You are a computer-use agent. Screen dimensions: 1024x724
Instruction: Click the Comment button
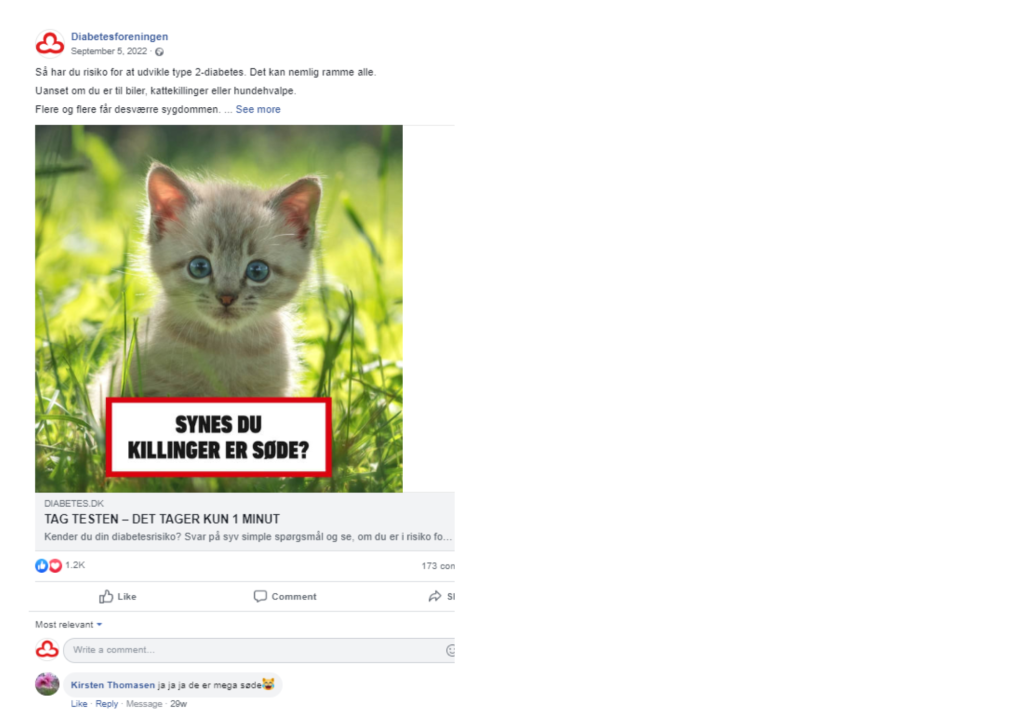coord(285,596)
